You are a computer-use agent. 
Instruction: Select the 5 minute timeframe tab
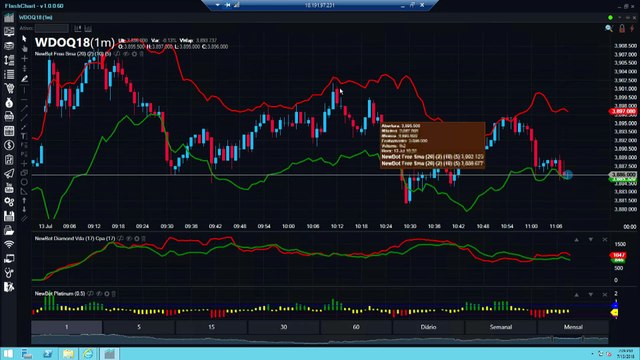point(139,327)
